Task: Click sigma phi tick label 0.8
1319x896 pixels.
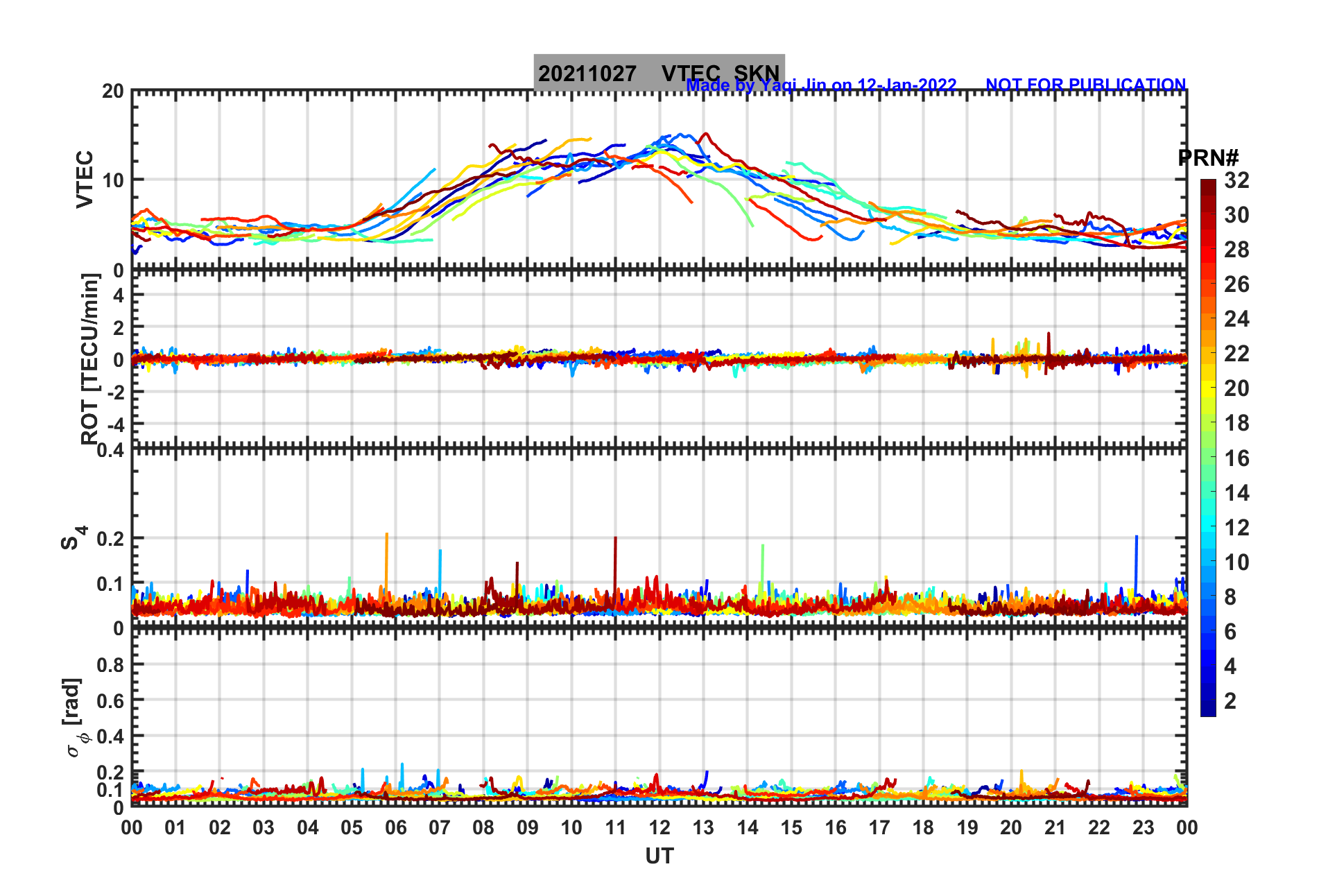Action: [x=111, y=664]
